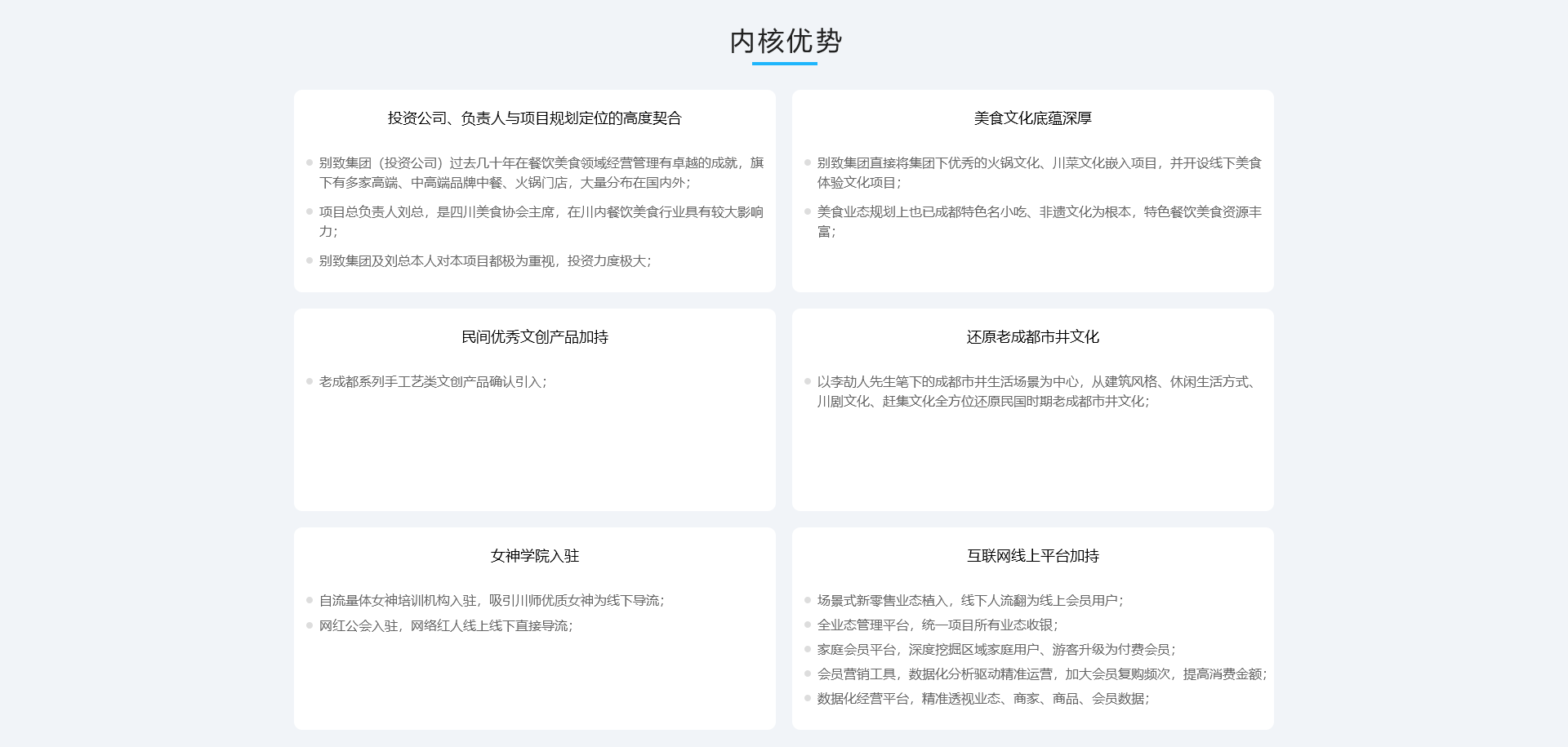The image size is (1568, 747).
Task: Click the blue underline beneath 内核优势
Action: [785, 63]
